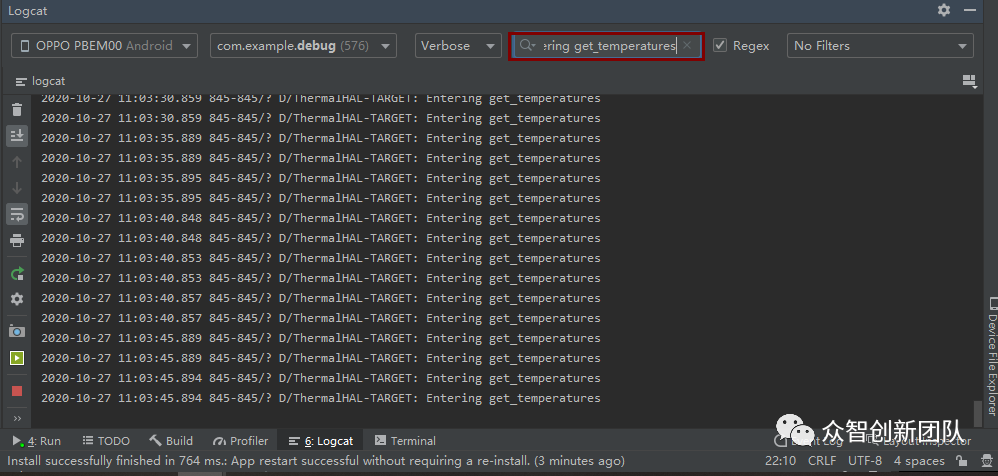Screen dimensions: 998x476
Task: Open the Verbose log level dropdown
Action: tap(458, 46)
